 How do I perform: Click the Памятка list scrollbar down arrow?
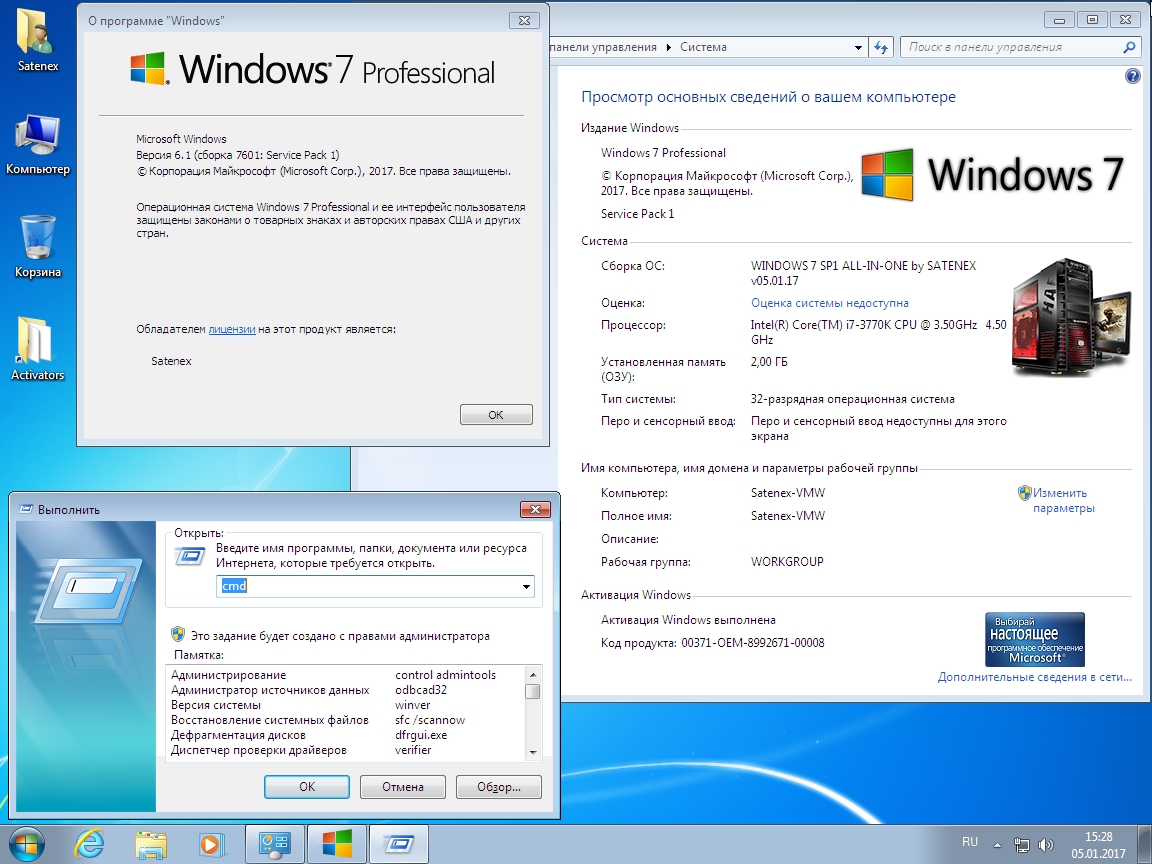[x=533, y=753]
